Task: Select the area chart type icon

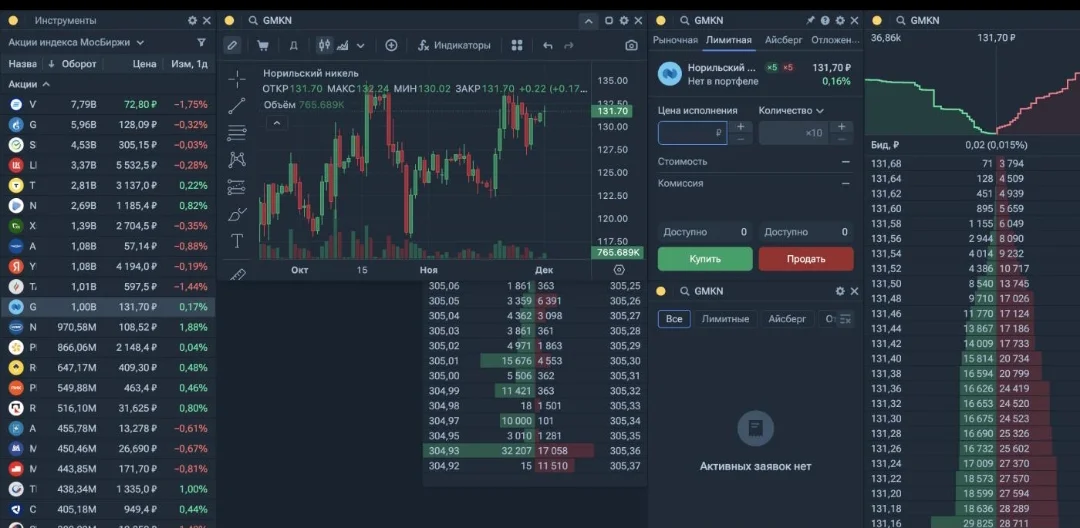Action: (x=342, y=45)
